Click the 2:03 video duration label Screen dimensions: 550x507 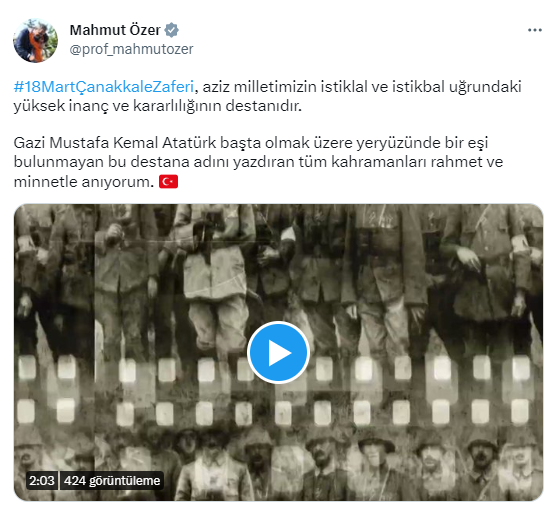[42, 480]
